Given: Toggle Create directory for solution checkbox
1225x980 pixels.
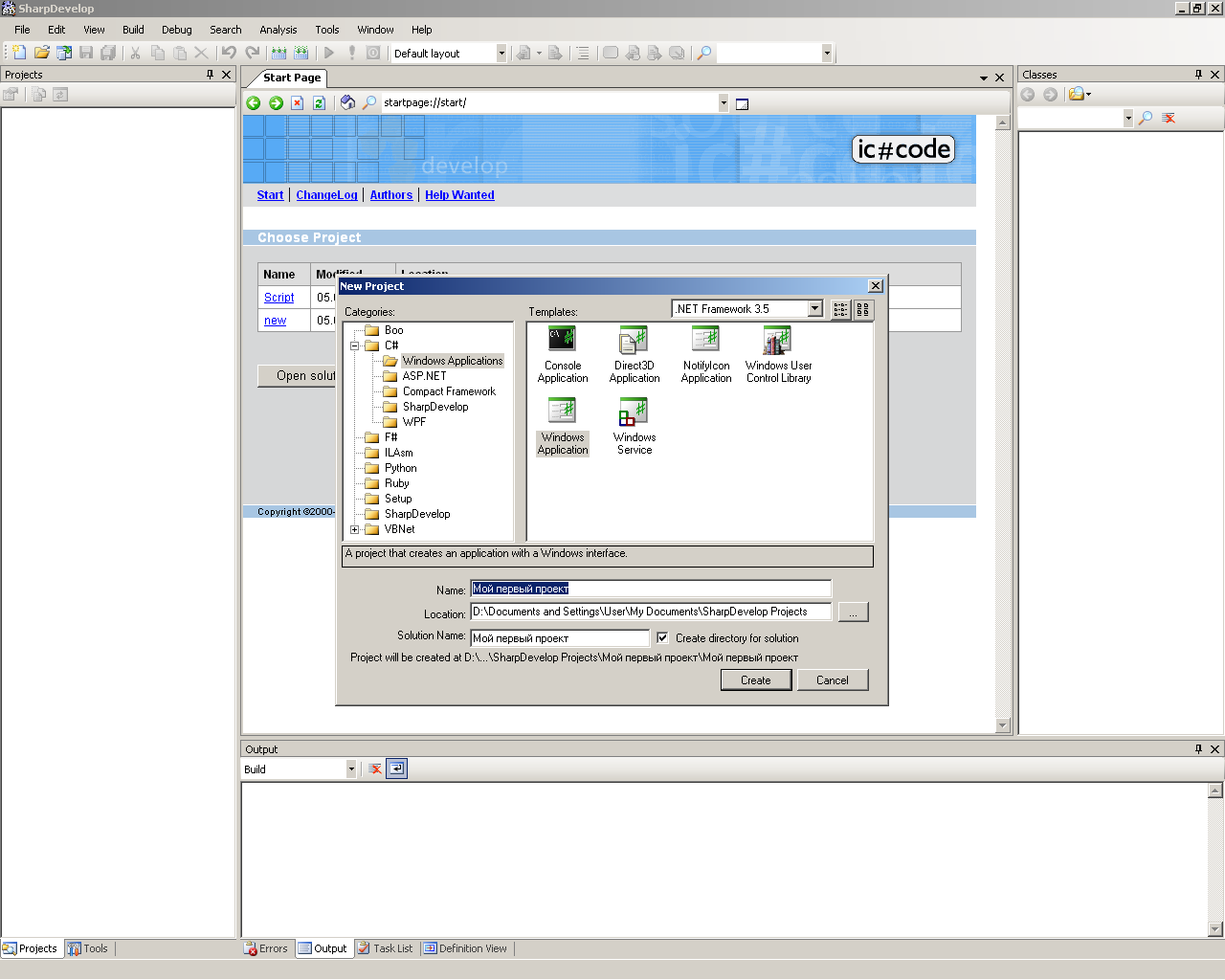Looking at the screenshot, I should click(662, 637).
